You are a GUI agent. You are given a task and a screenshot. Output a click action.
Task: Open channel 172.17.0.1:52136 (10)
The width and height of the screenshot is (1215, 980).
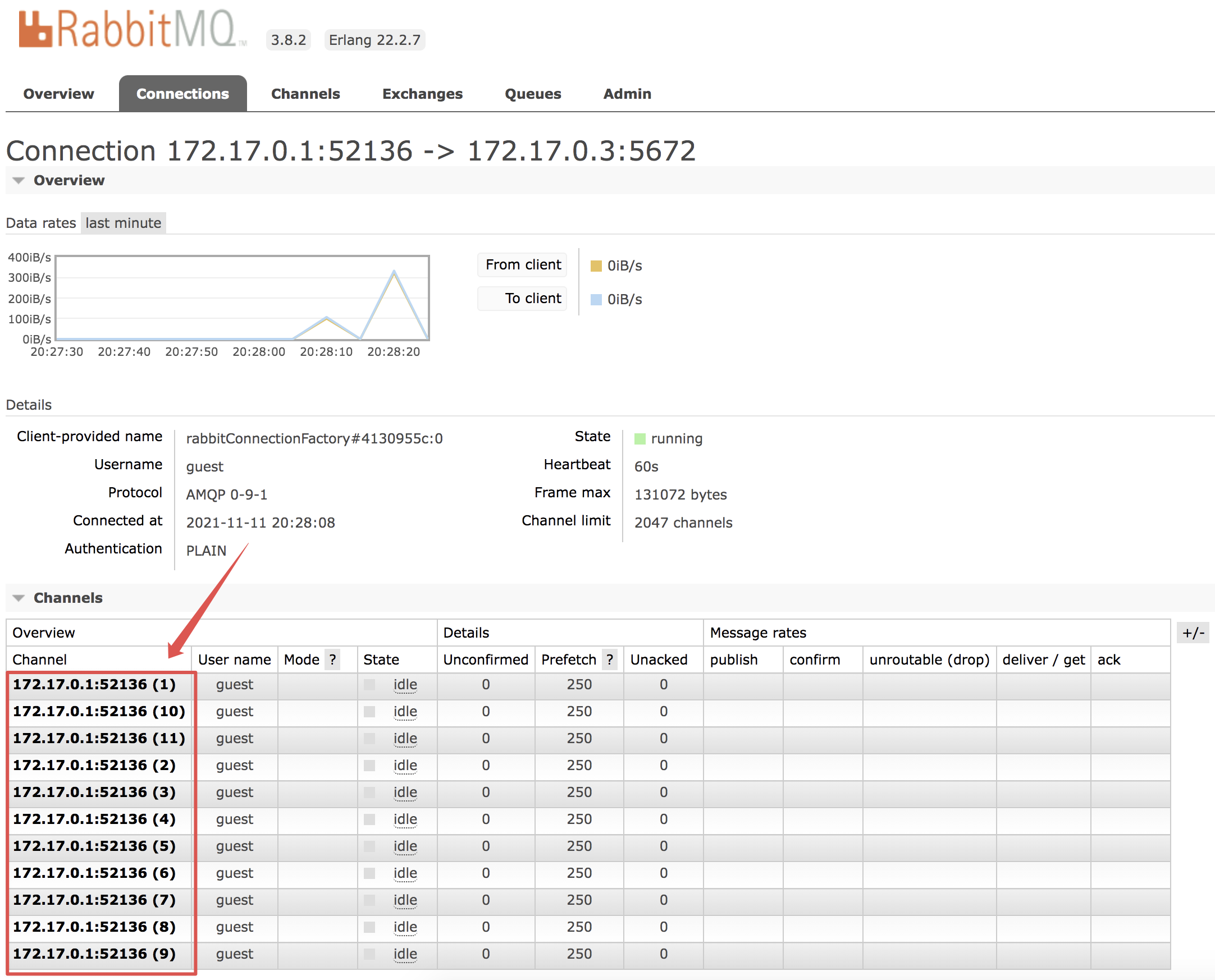(x=99, y=711)
